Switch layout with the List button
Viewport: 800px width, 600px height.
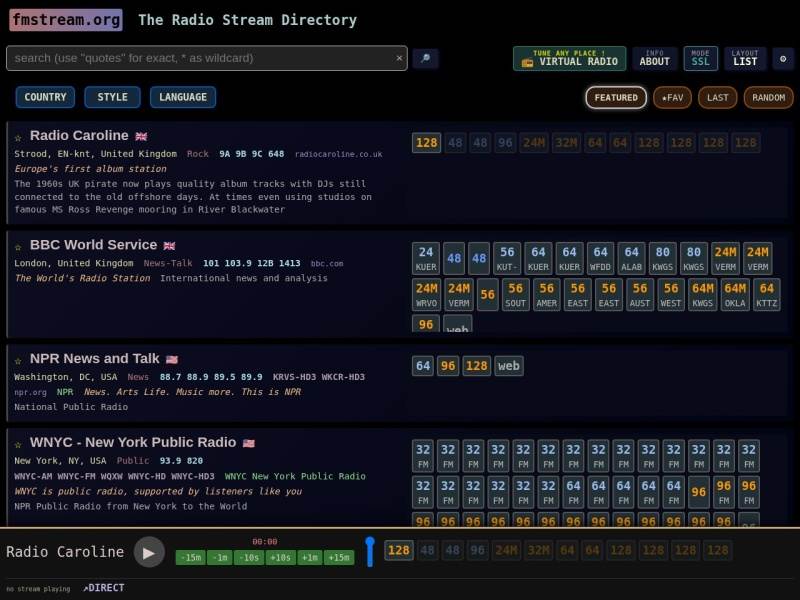click(x=745, y=59)
